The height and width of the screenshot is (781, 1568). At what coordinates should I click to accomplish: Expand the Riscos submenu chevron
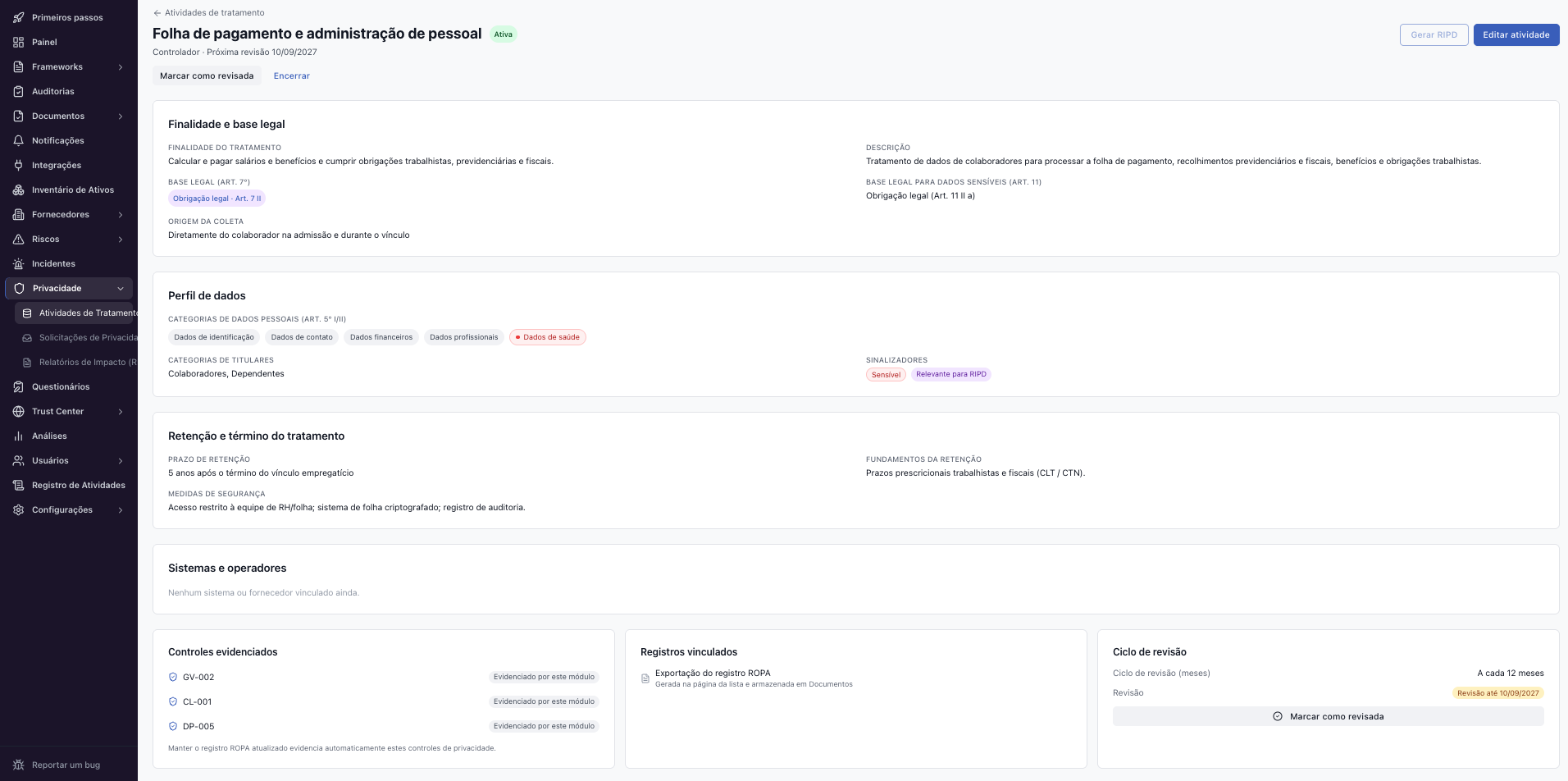tap(121, 239)
